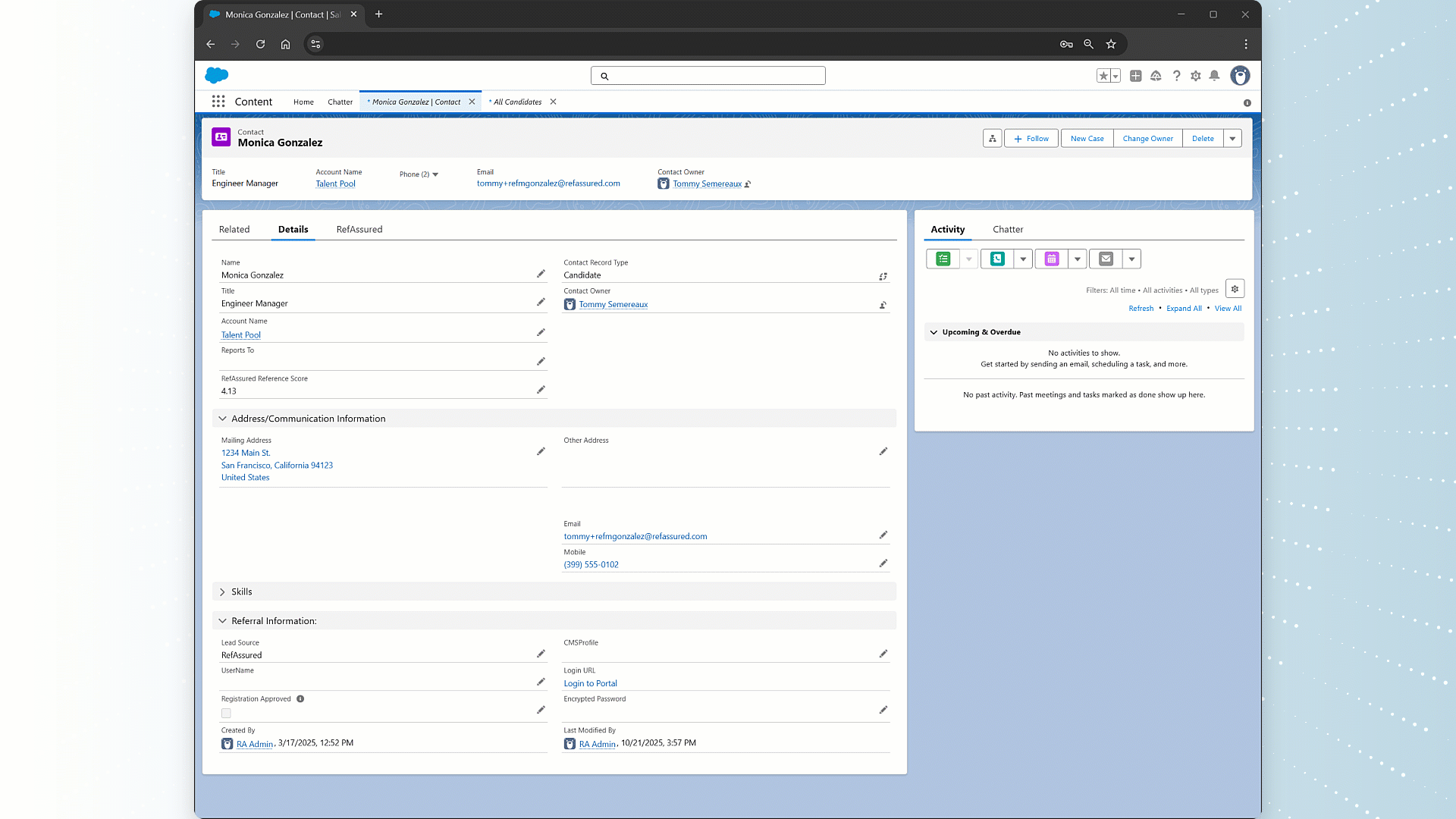
Task: Collapse the Upcoming & Overdue section
Action: click(934, 332)
